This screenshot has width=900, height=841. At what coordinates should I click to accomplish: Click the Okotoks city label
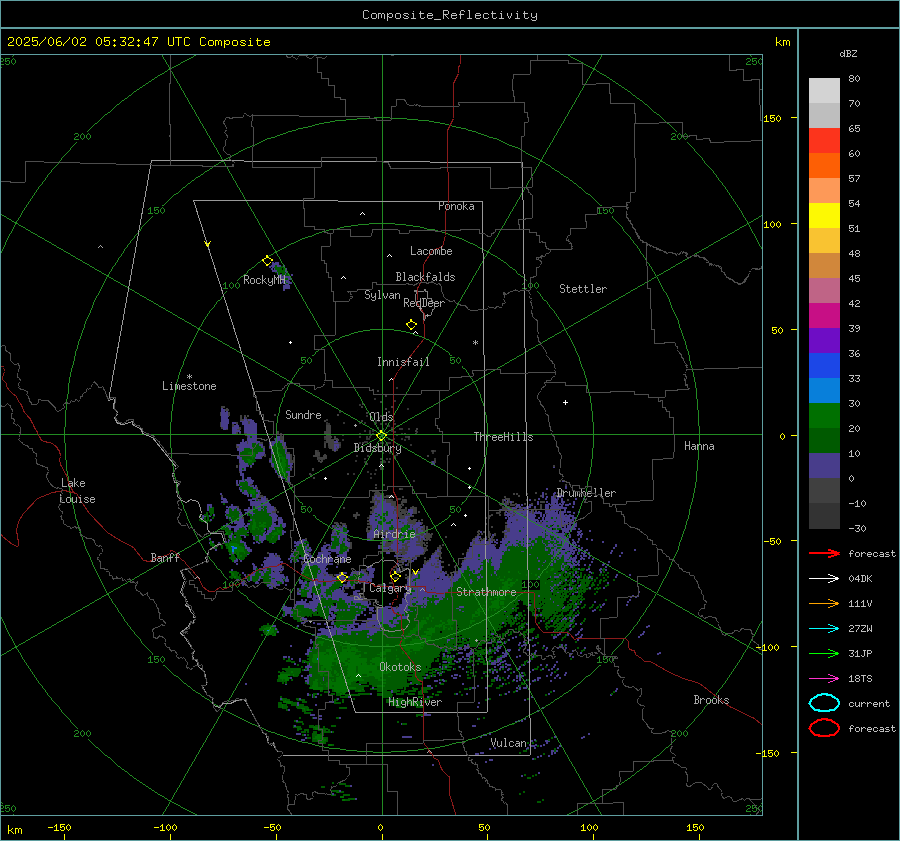400,667
